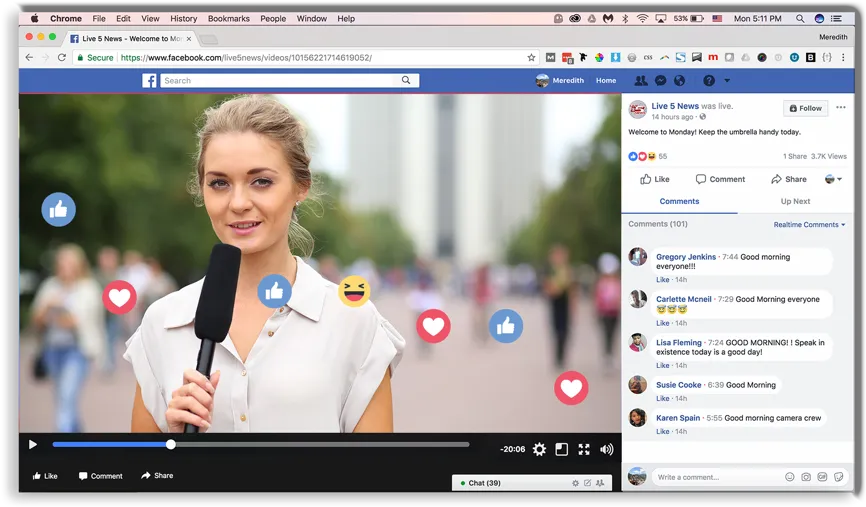Click the picture-in-picture popout icon

coord(562,450)
